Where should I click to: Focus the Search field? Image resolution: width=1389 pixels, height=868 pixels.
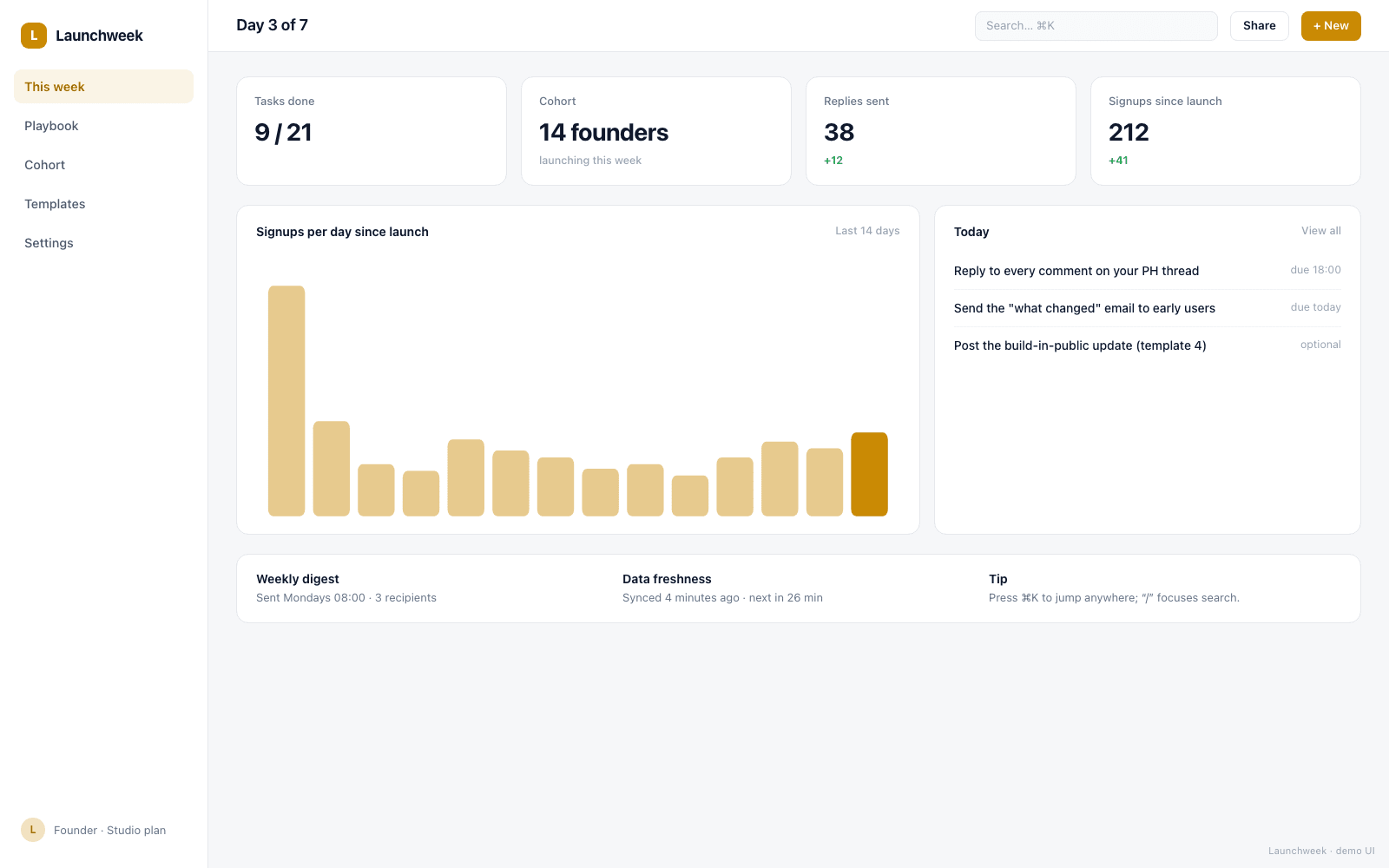coord(1096,26)
